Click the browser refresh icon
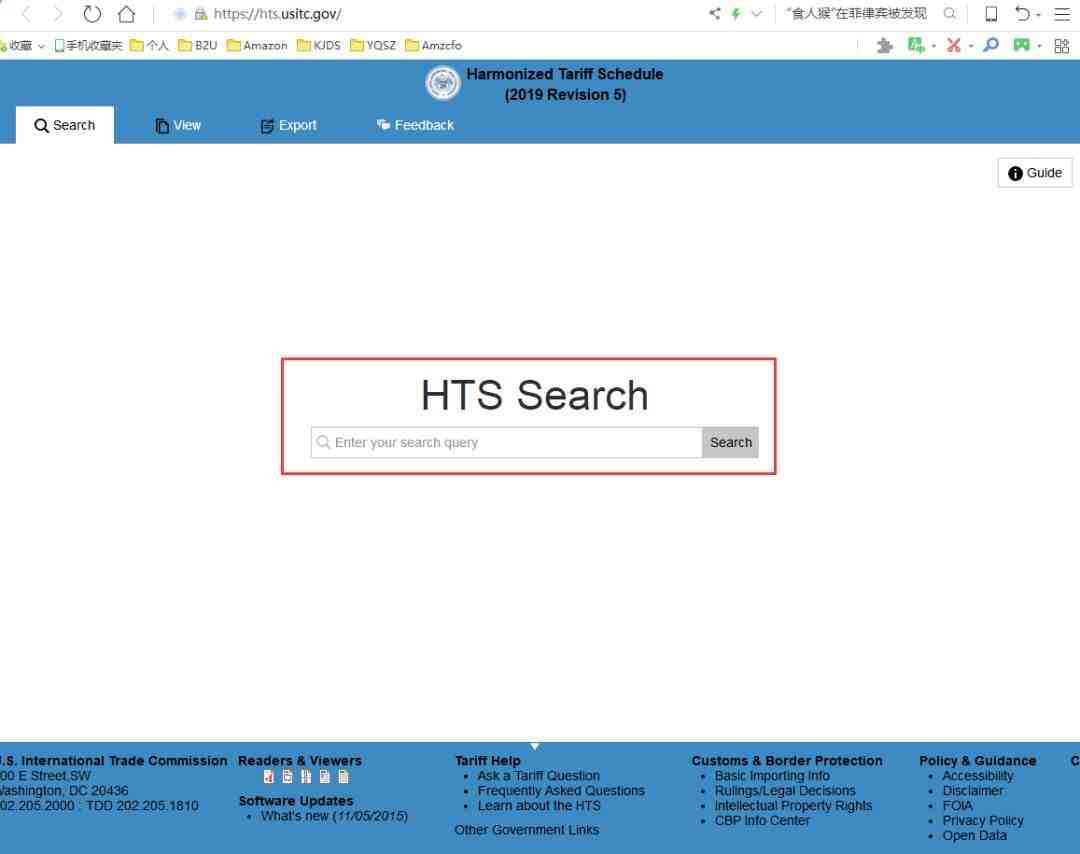1080x854 pixels. (93, 14)
